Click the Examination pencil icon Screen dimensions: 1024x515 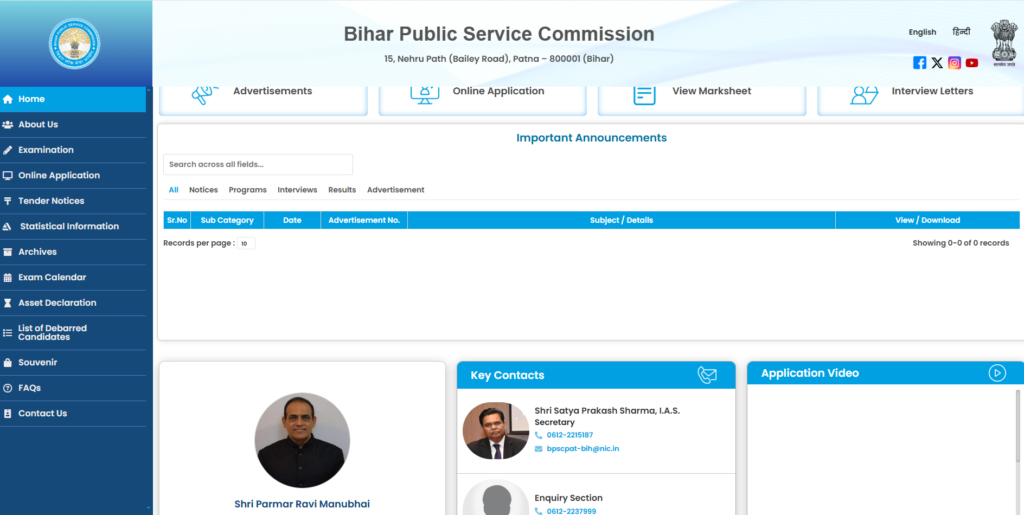[x=8, y=150]
